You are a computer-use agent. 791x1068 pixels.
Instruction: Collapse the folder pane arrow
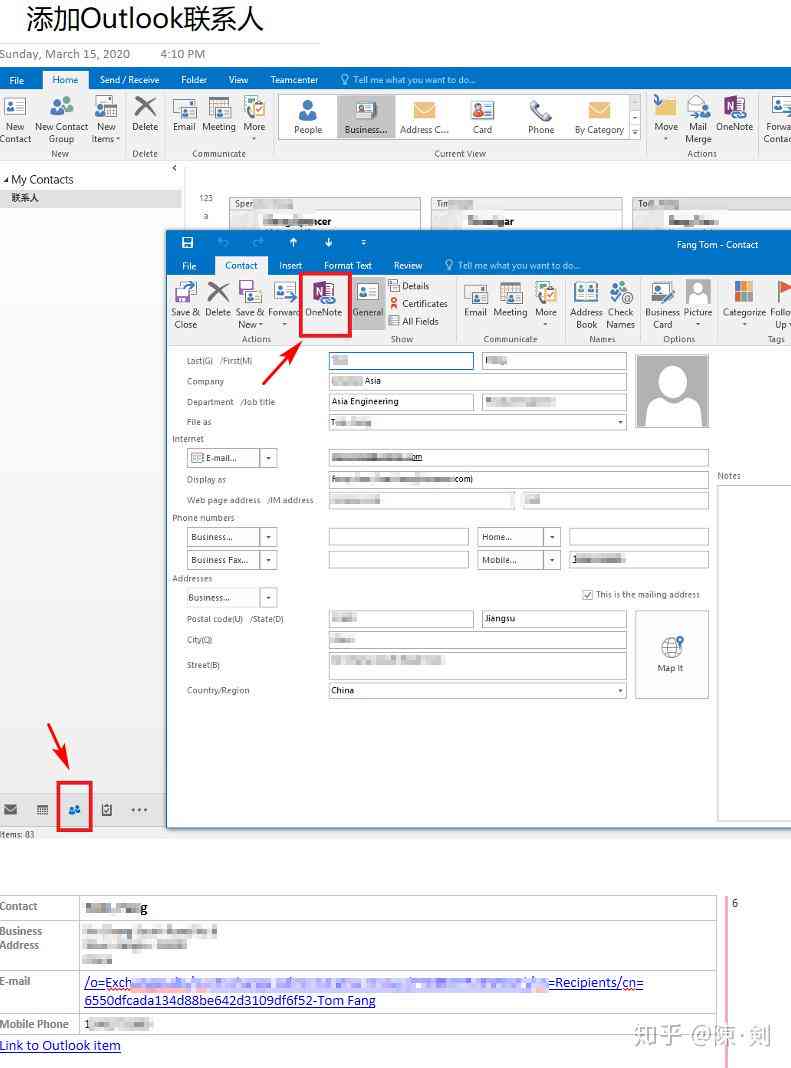(x=174, y=168)
